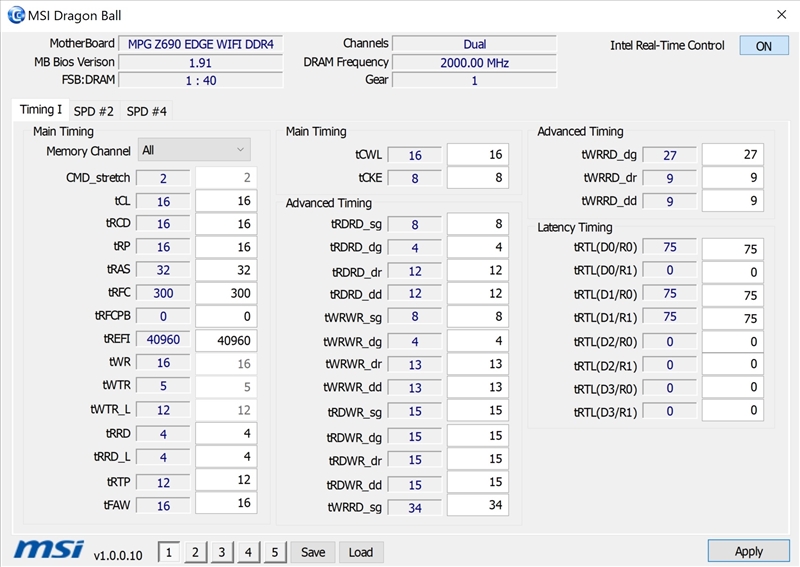Click the tWRRD_dg input field
The image size is (800, 567).
[x=732, y=155]
